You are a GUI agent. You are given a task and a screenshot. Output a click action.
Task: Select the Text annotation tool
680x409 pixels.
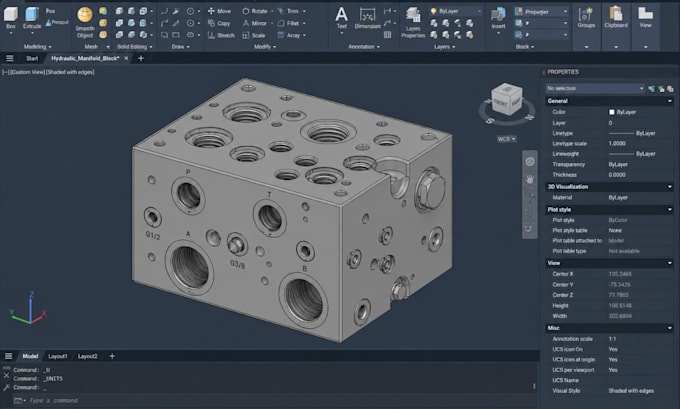click(342, 18)
